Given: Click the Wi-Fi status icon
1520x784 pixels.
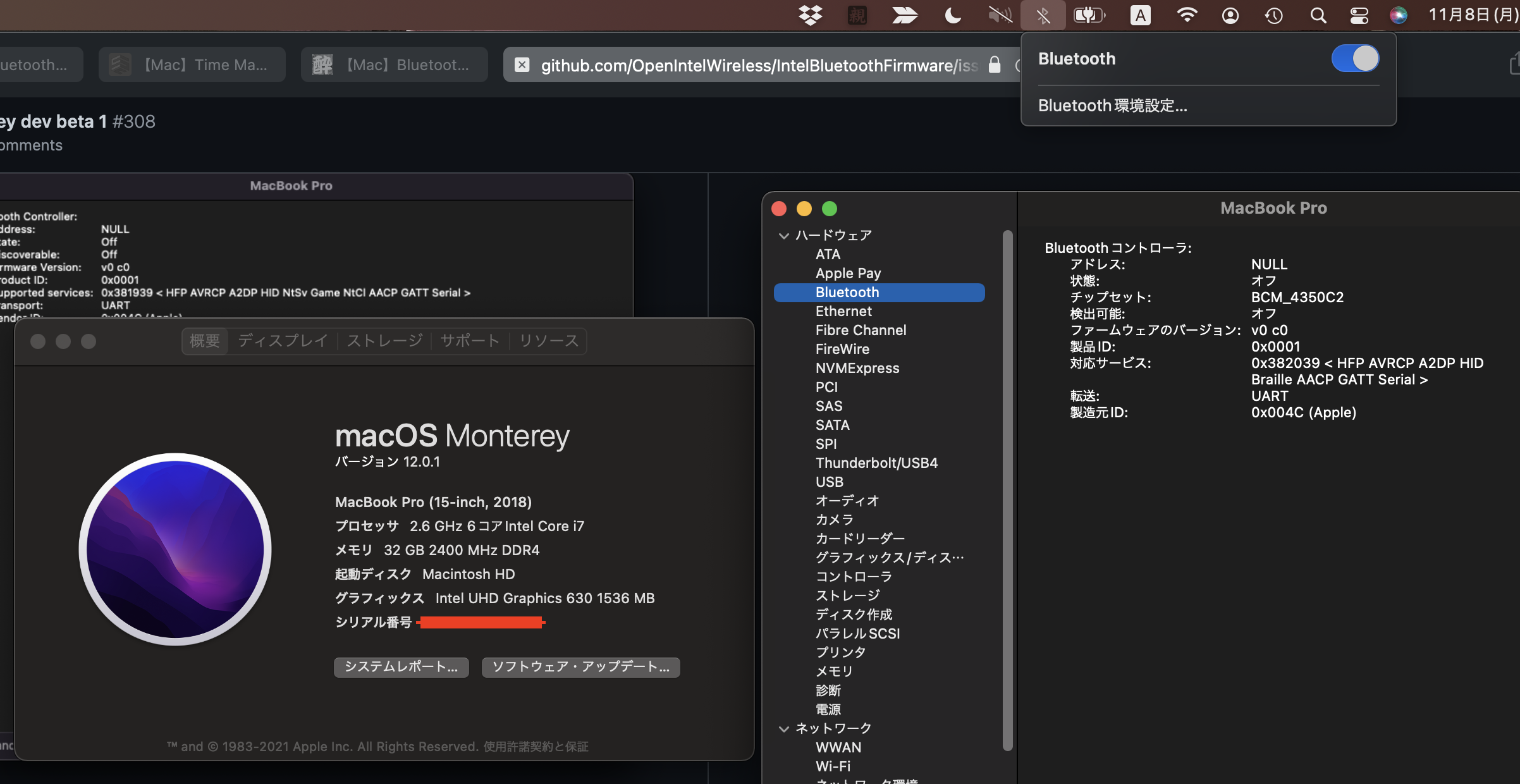Looking at the screenshot, I should point(1187,15).
